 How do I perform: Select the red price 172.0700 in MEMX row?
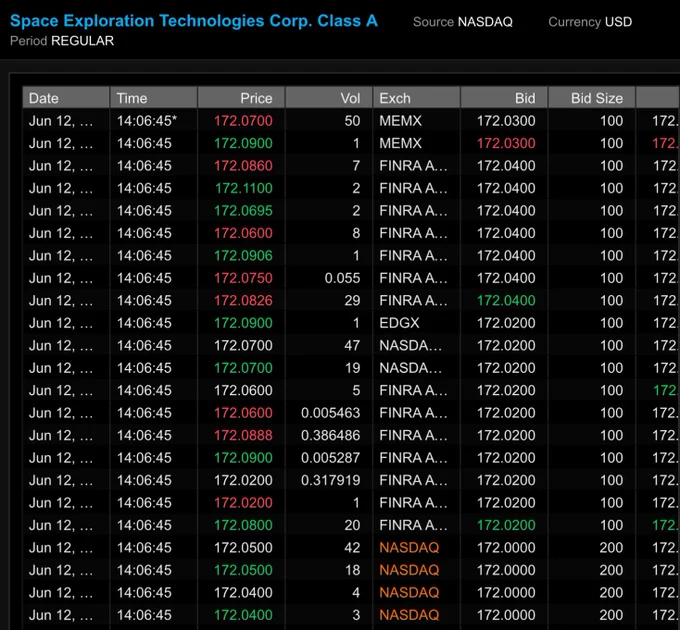243,121
